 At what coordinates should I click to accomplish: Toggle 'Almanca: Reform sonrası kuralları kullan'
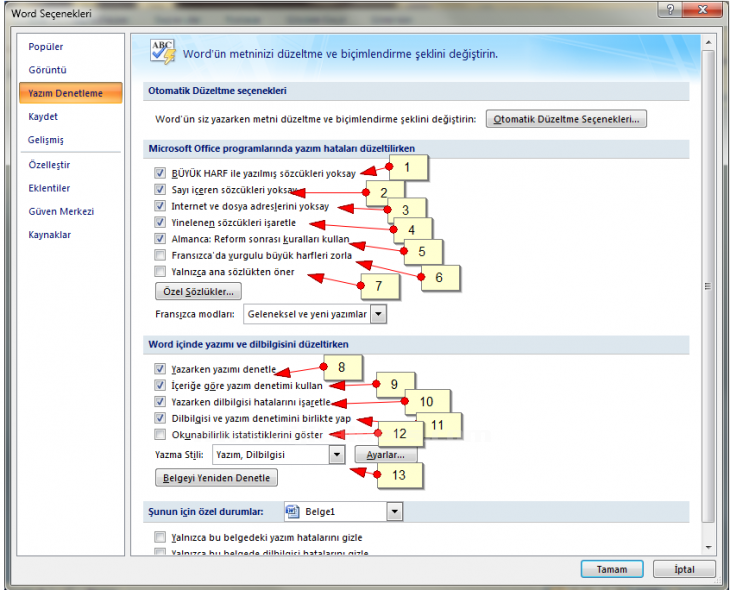pyautogui.click(x=160, y=238)
